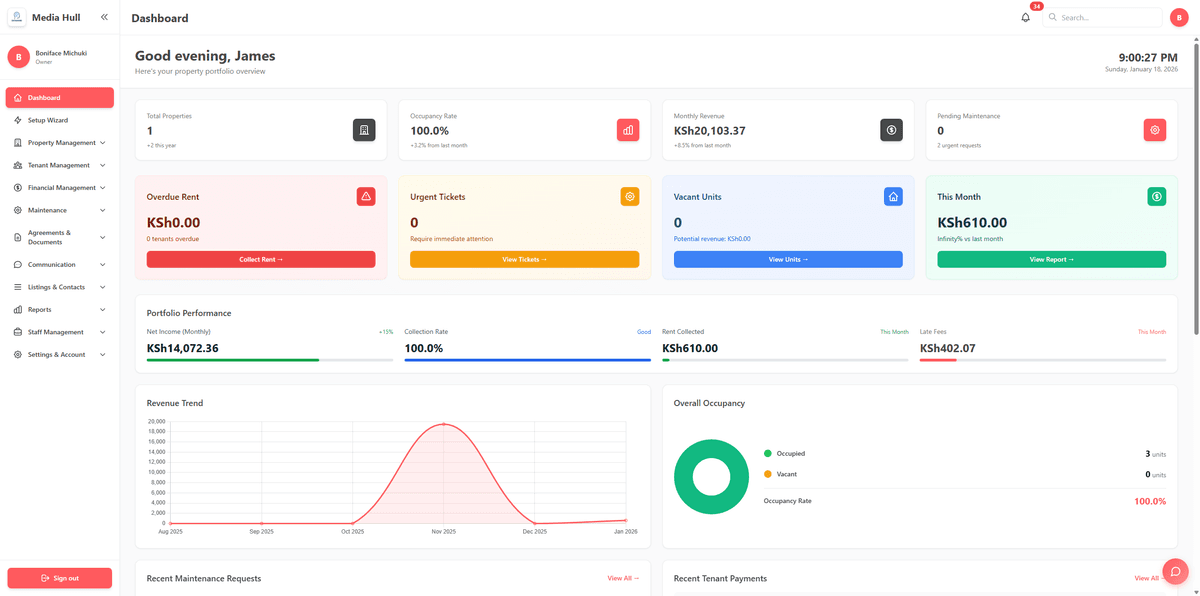Click the Collect Rent button
This screenshot has height=596, width=1200.
pos(261,258)
